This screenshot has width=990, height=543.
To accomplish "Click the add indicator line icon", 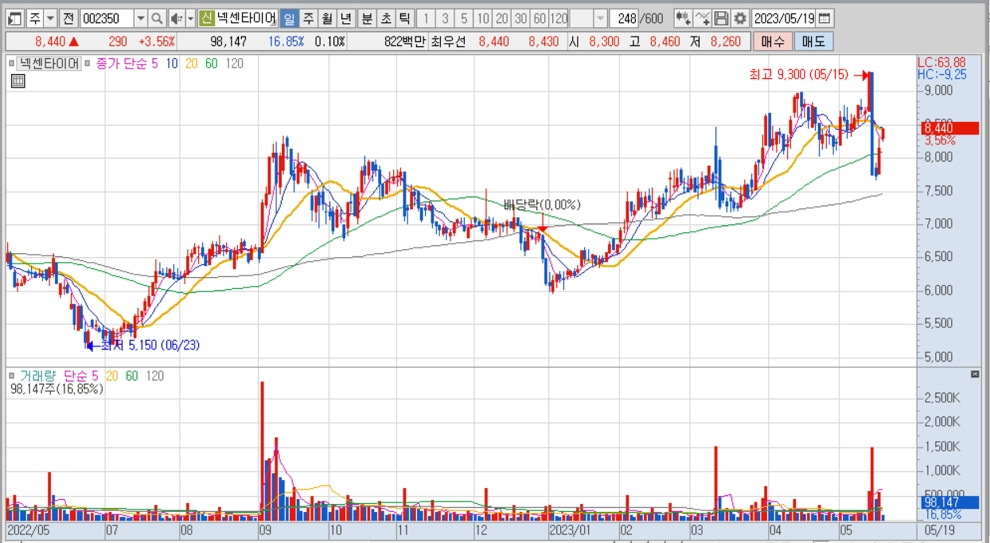I will click(702, 18).
